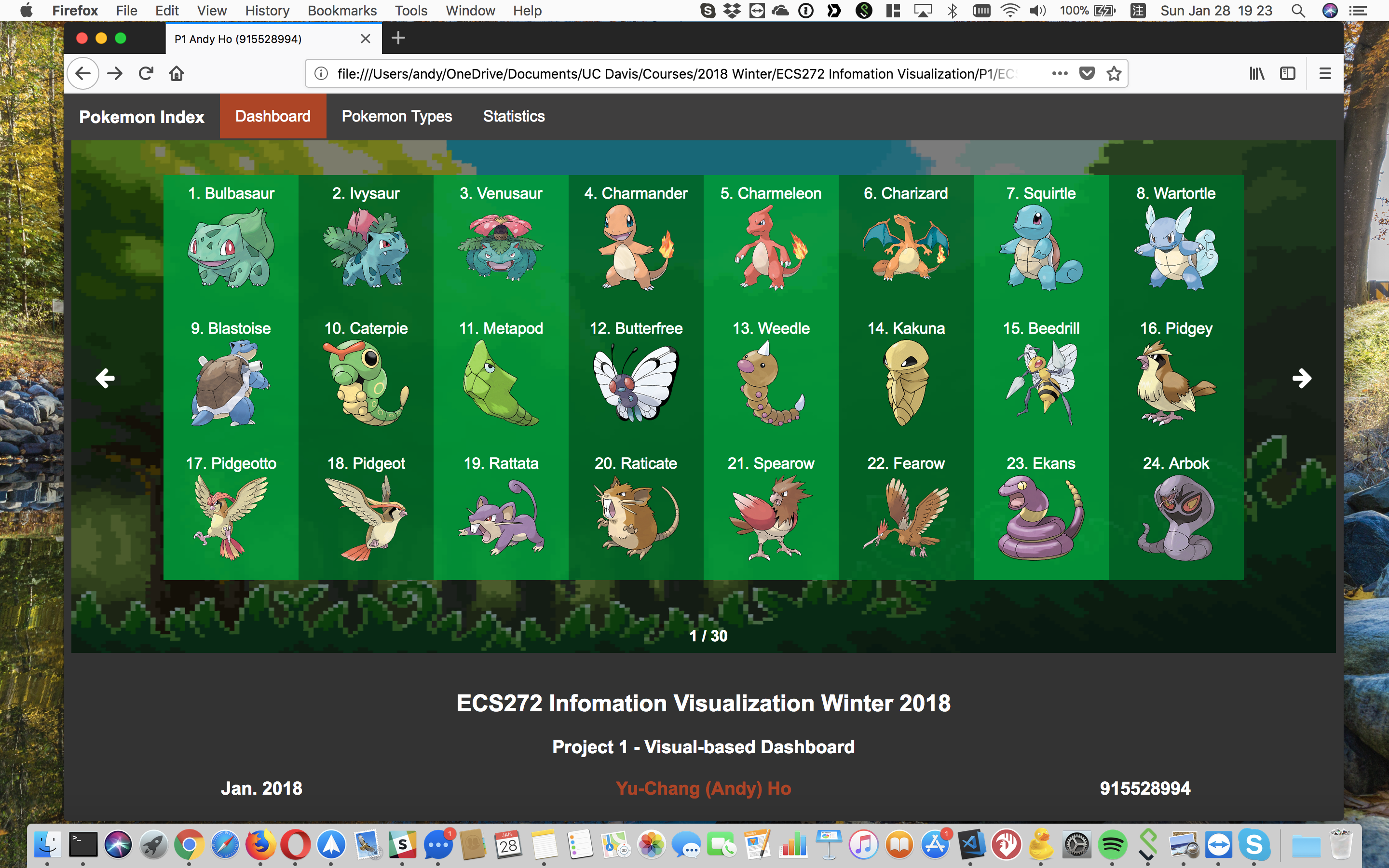Open the Firefox home page
This screenshot has height=868, width=1389.
[x=177, y=73]
